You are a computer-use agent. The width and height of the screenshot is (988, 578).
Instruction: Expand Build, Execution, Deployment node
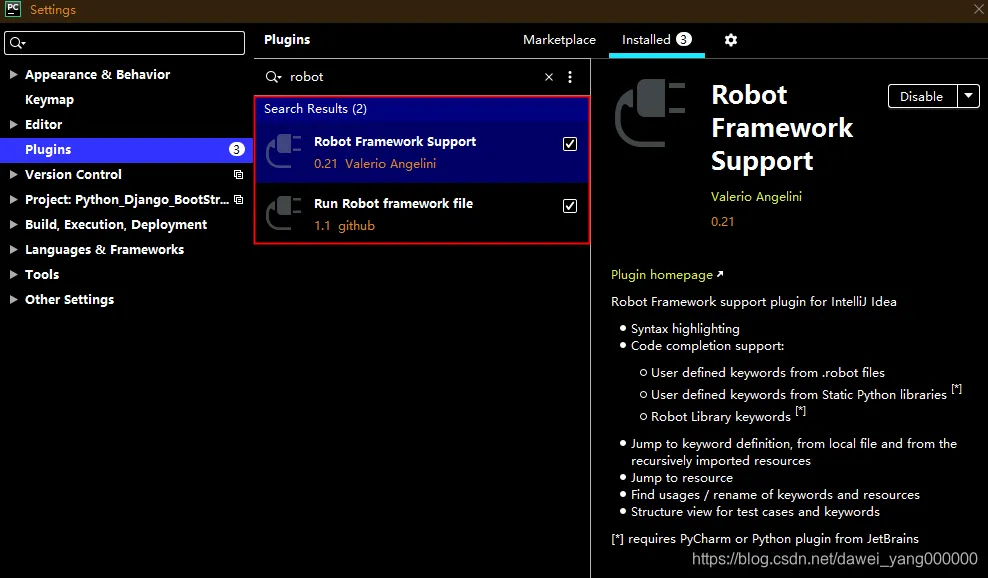13,224
